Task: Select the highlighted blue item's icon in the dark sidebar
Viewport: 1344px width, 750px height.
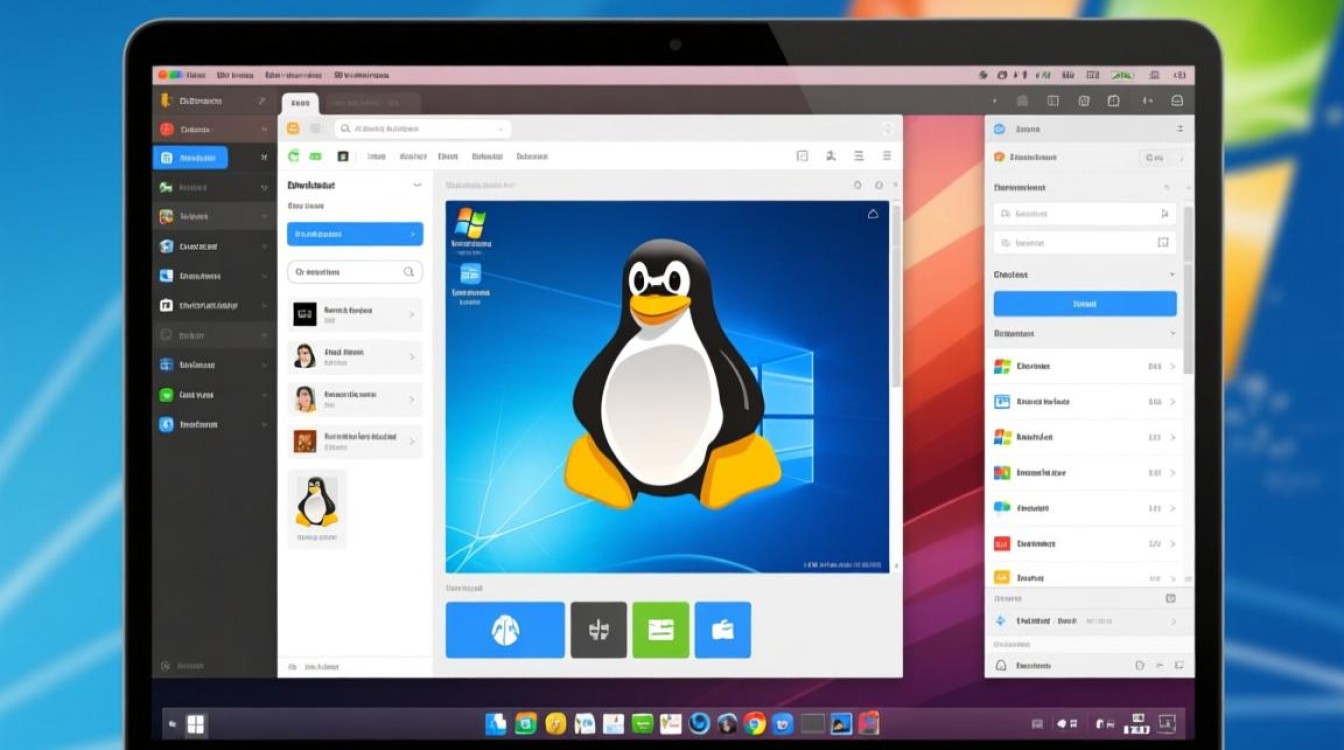Action: tap(165, 157)
